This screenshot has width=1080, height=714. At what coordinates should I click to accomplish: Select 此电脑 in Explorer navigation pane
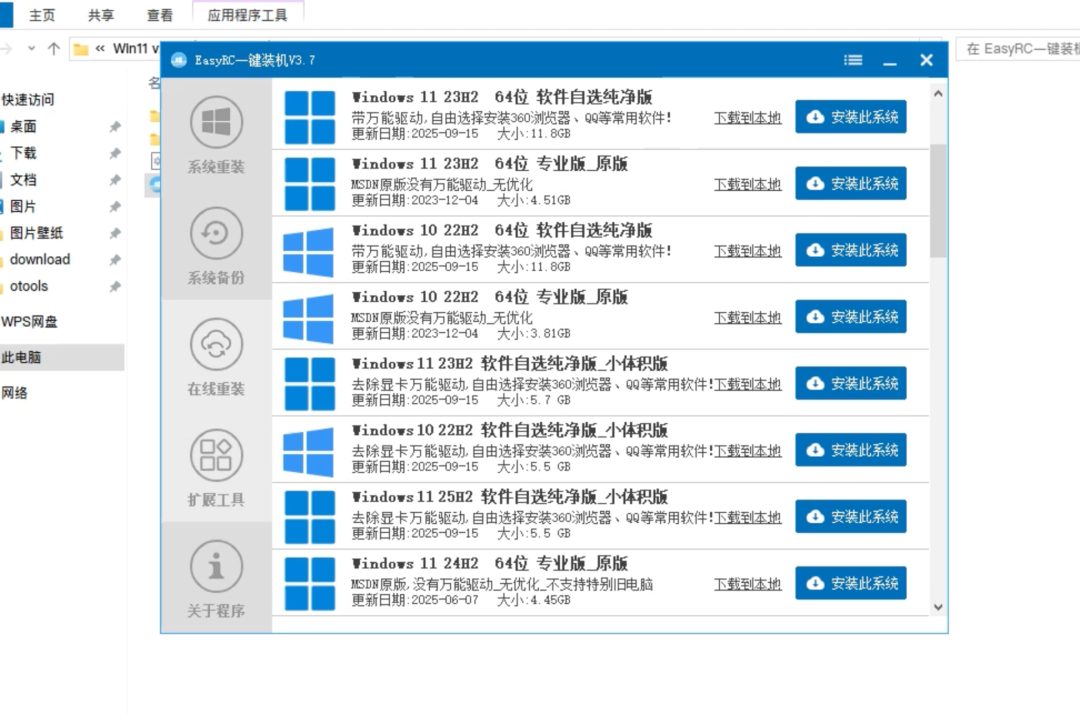click(x=62, y=357)
